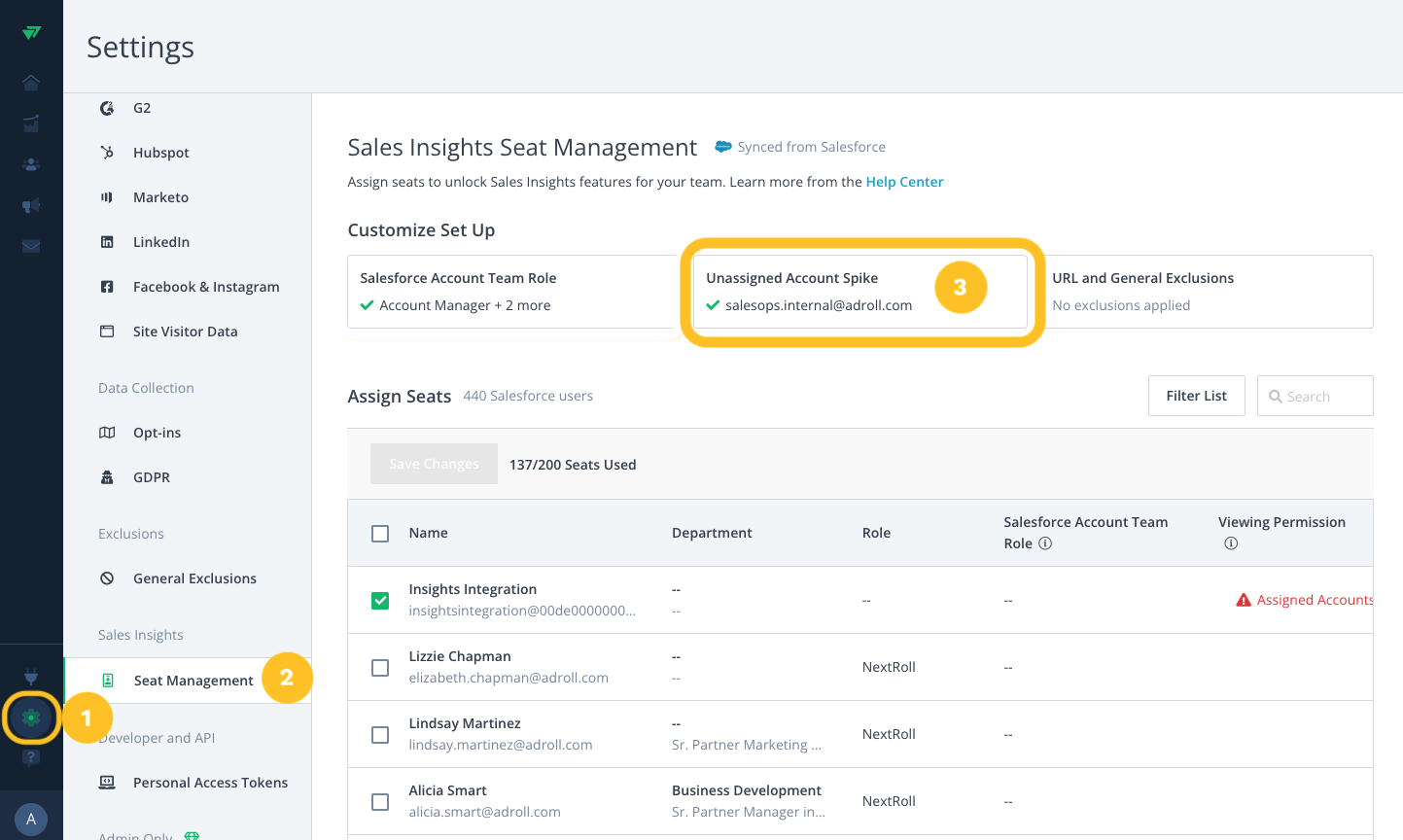Open the help question-mark icon in the left rail

tap(31, 758)
